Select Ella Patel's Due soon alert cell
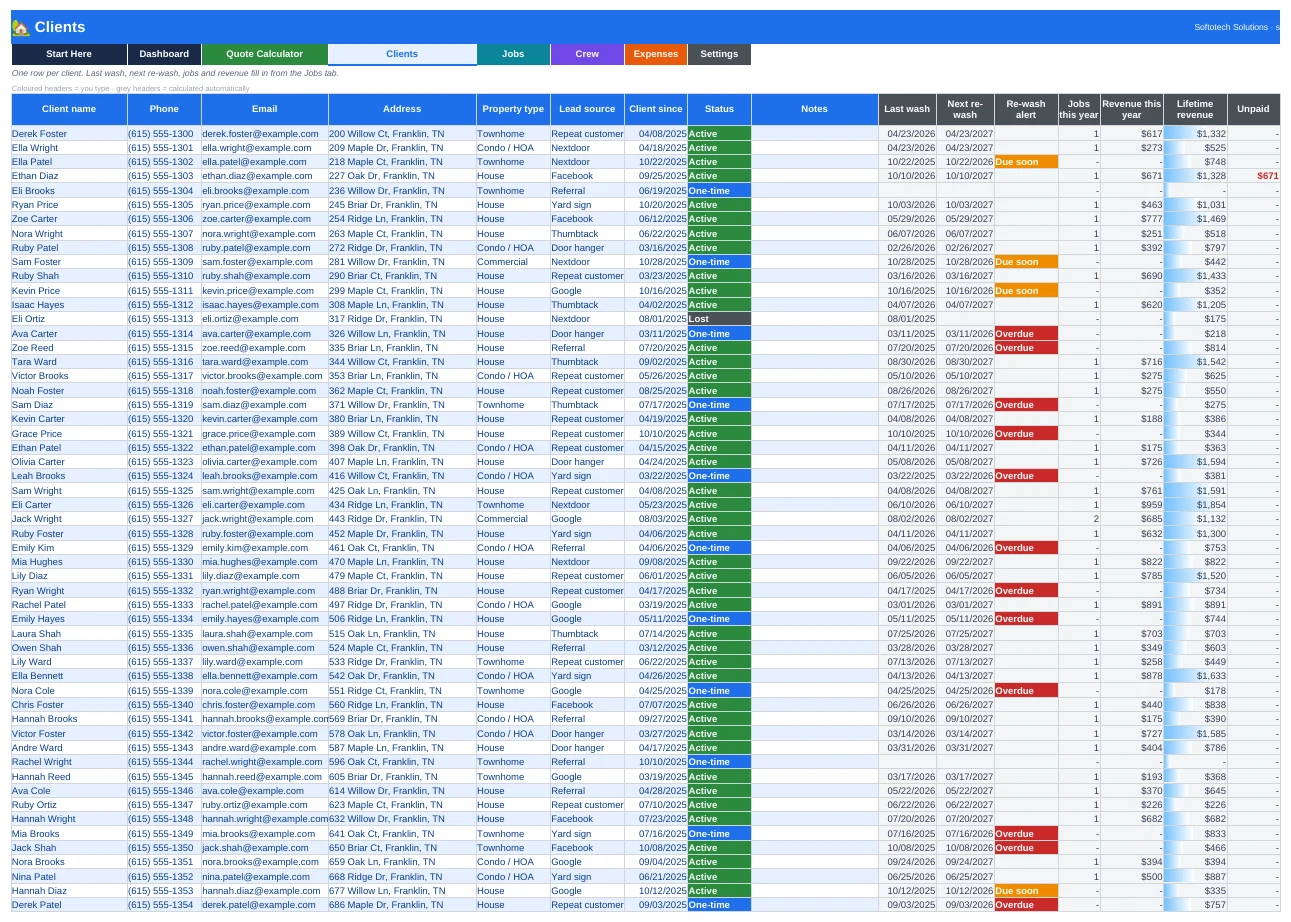1291x922 pixels. click(1026, 162)
